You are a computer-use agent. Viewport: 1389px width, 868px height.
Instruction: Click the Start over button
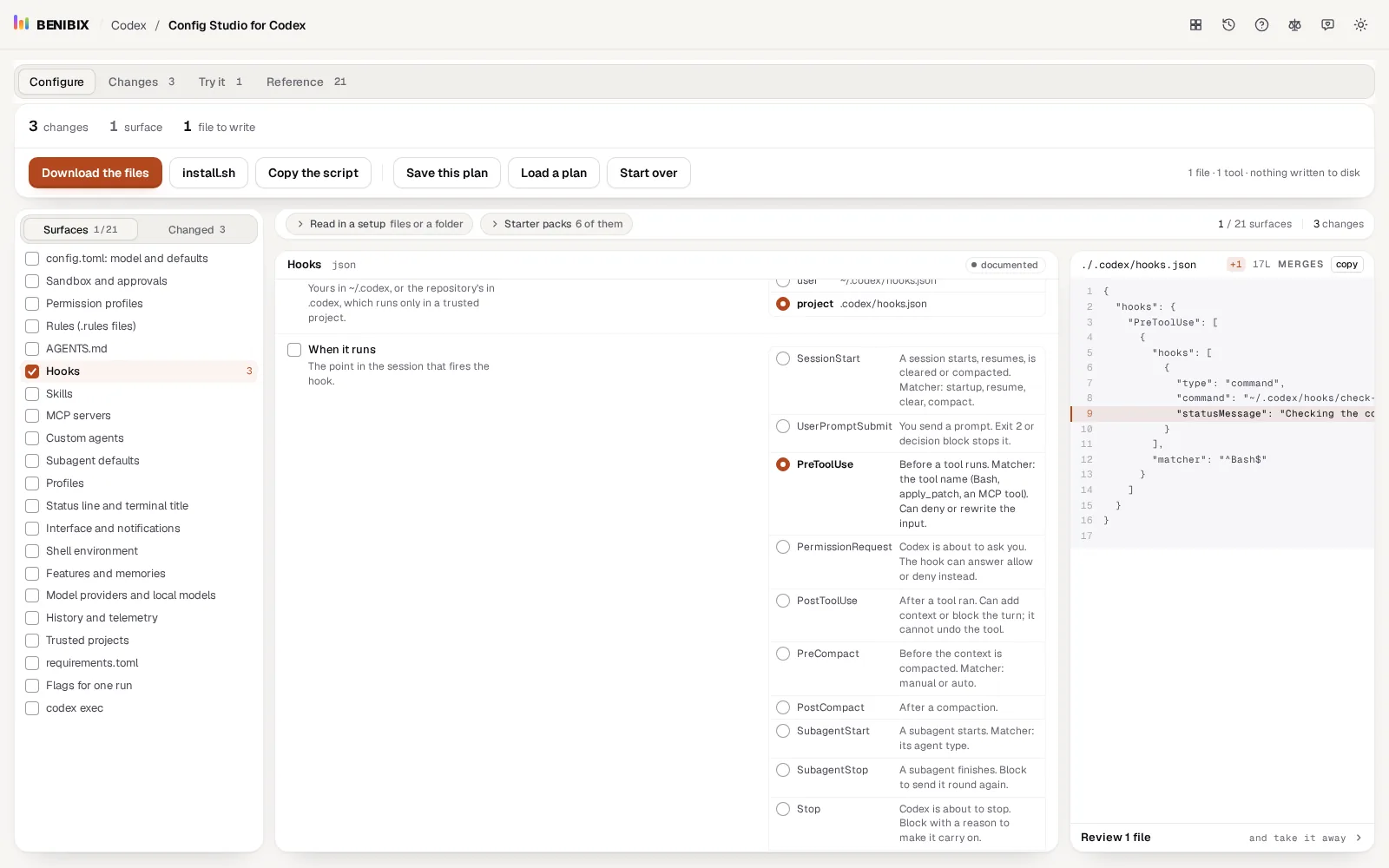[648, 173]
